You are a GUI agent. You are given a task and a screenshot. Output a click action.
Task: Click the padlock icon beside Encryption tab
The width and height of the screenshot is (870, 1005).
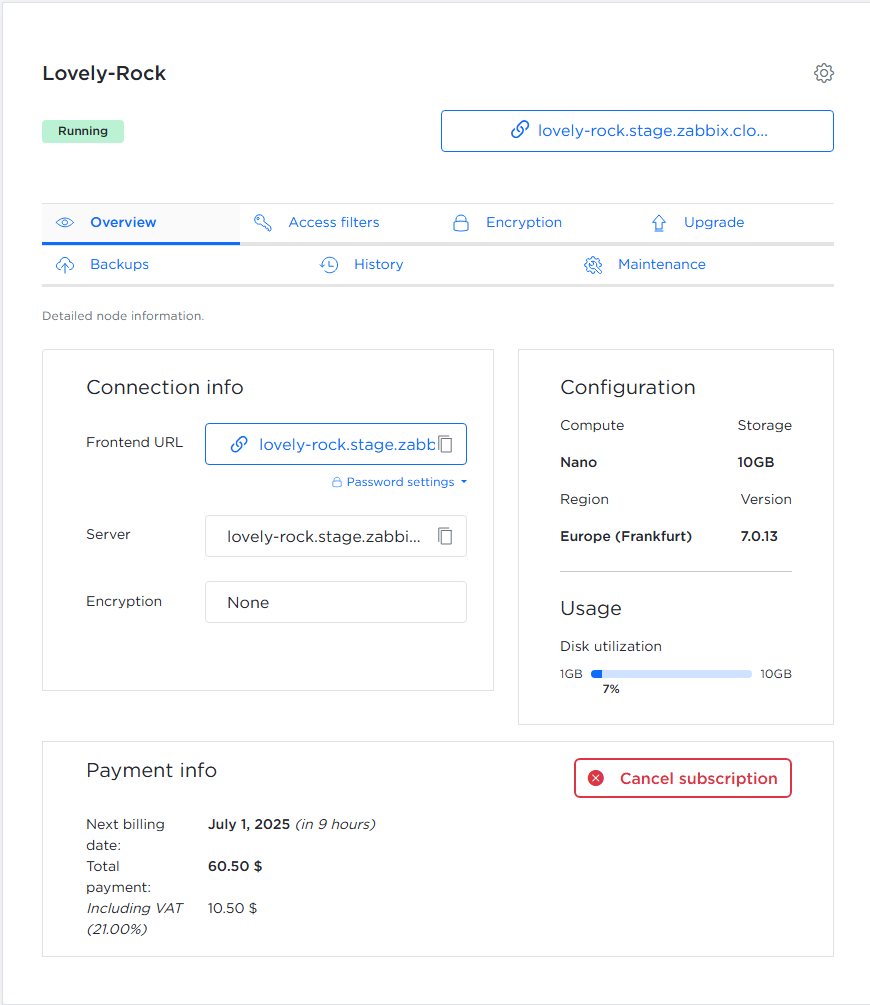click(x=461, y=223)
